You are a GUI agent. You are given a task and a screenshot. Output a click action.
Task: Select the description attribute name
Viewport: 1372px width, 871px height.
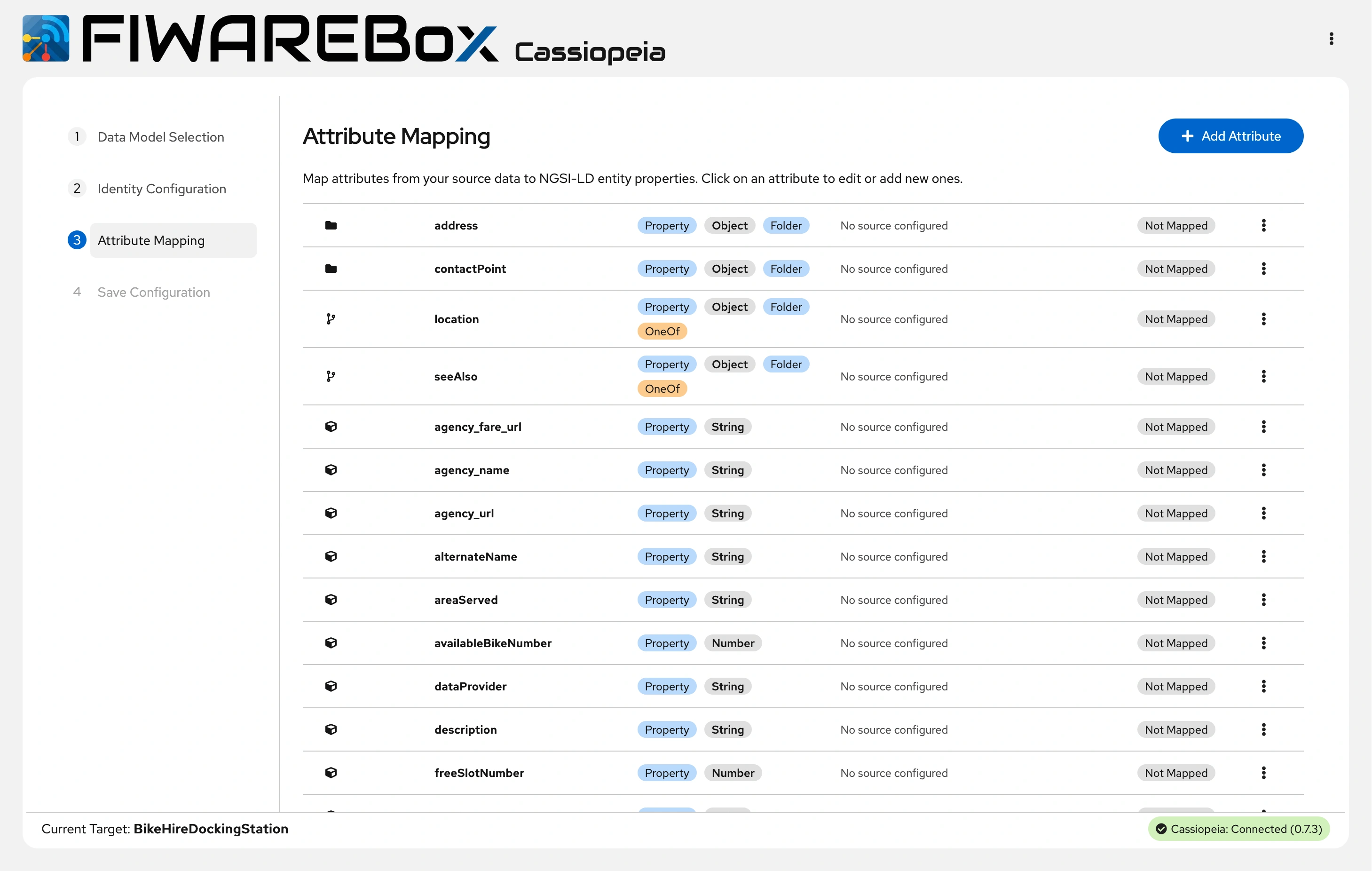tap(465, 729)
